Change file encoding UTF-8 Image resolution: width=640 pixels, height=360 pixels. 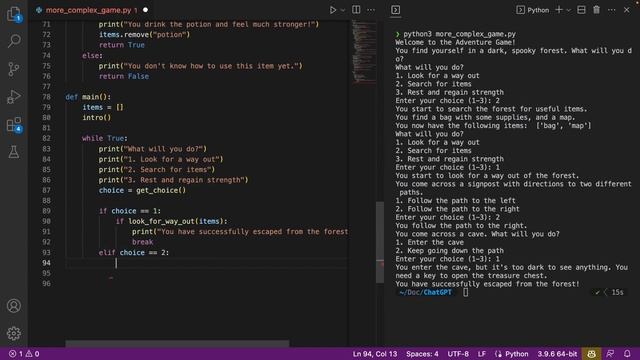point(458,354)
